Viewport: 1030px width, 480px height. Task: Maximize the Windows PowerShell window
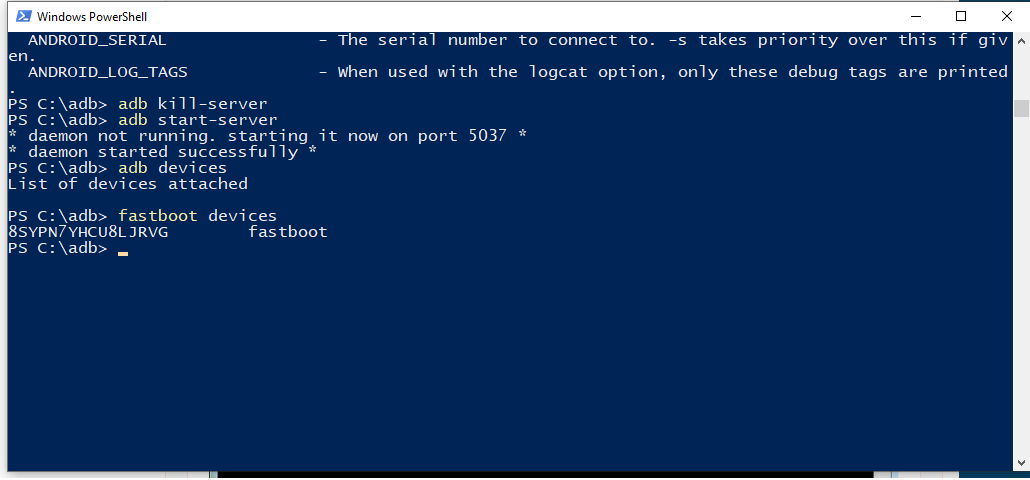pyautogui.click(x=961, y=16)
